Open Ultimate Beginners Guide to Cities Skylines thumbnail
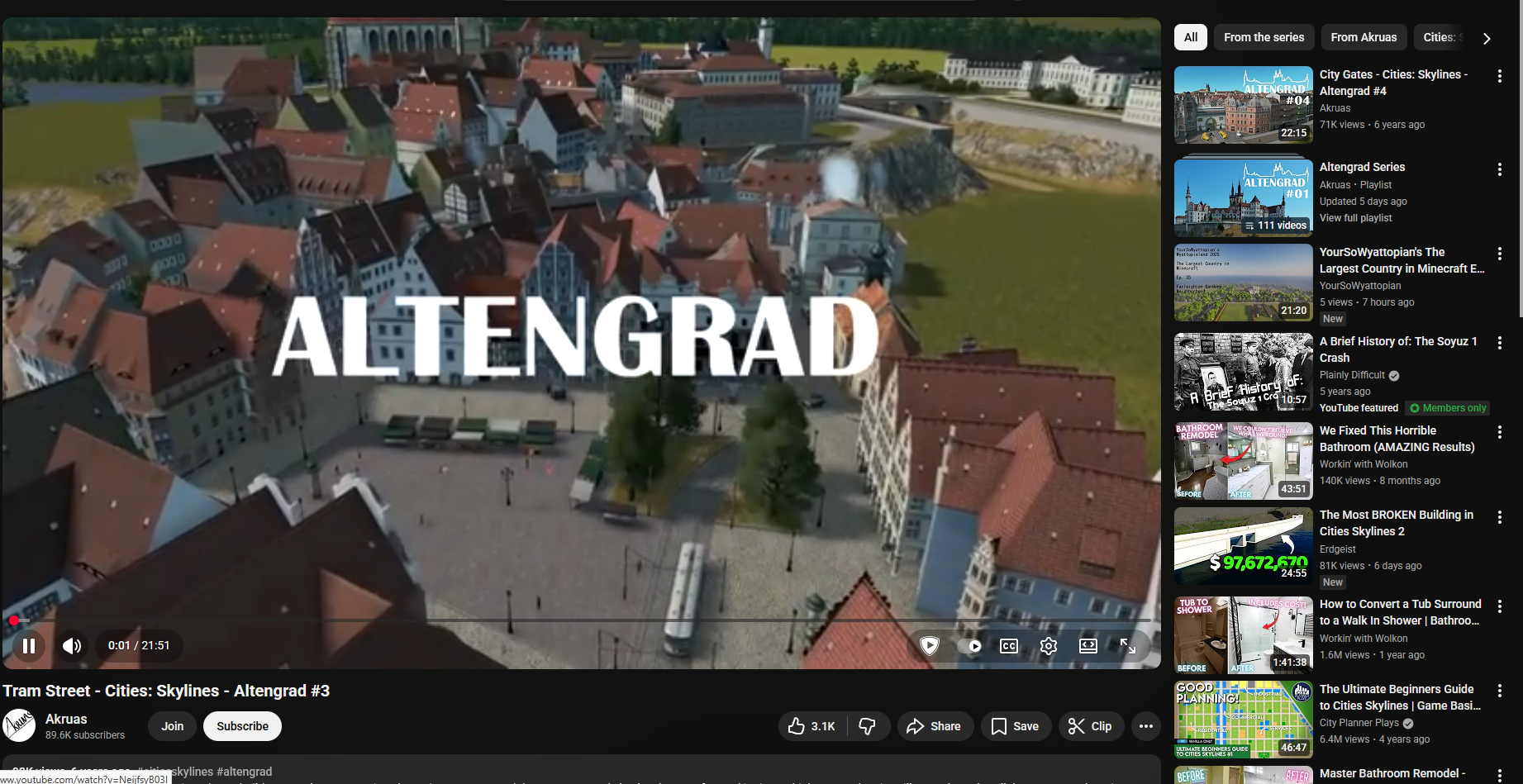1523x784 pixels. tap(1244, 720)
